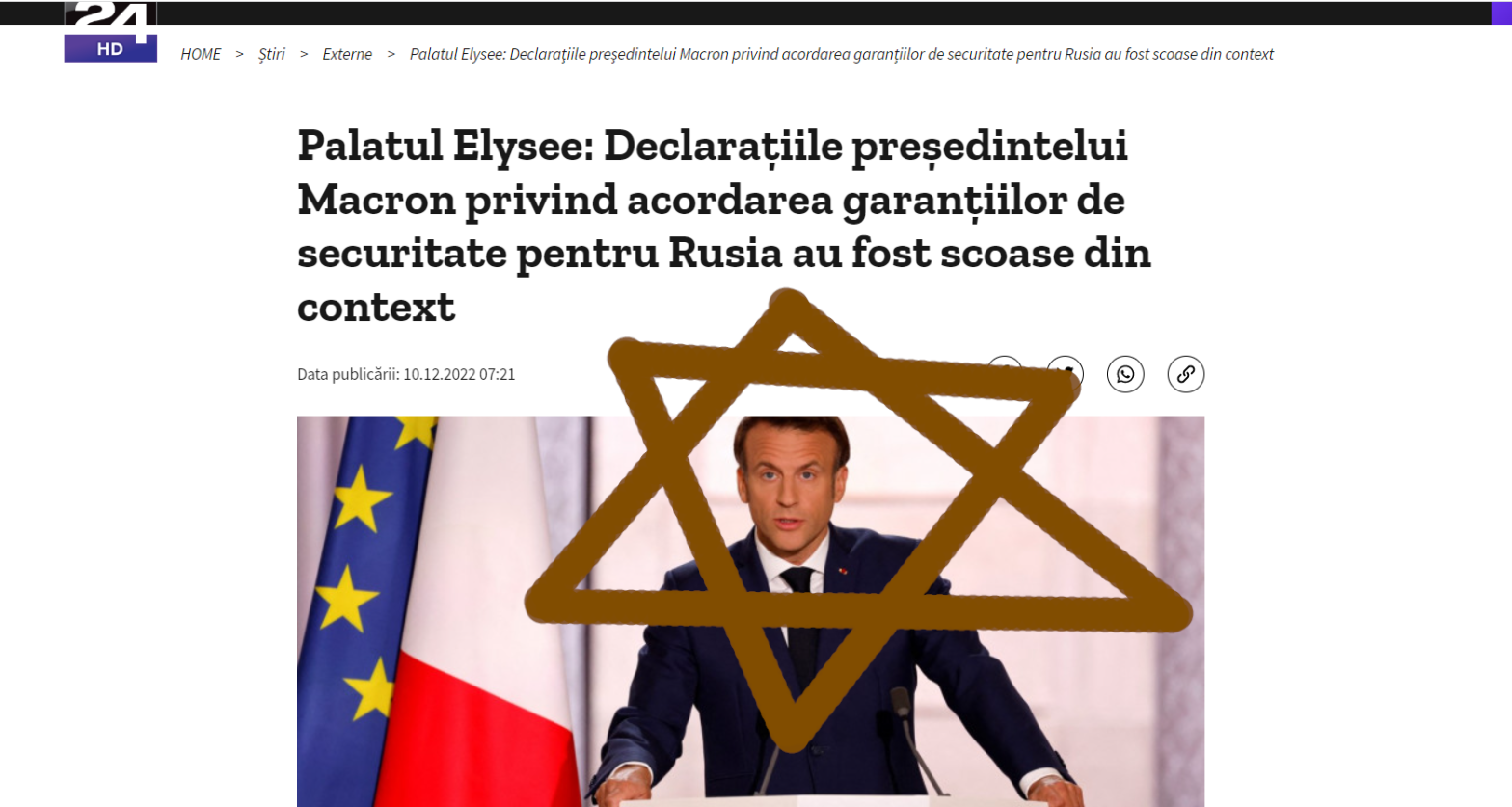Share the article on WhatsApp
This screenshot has width=1512, height=807.
1125,374
